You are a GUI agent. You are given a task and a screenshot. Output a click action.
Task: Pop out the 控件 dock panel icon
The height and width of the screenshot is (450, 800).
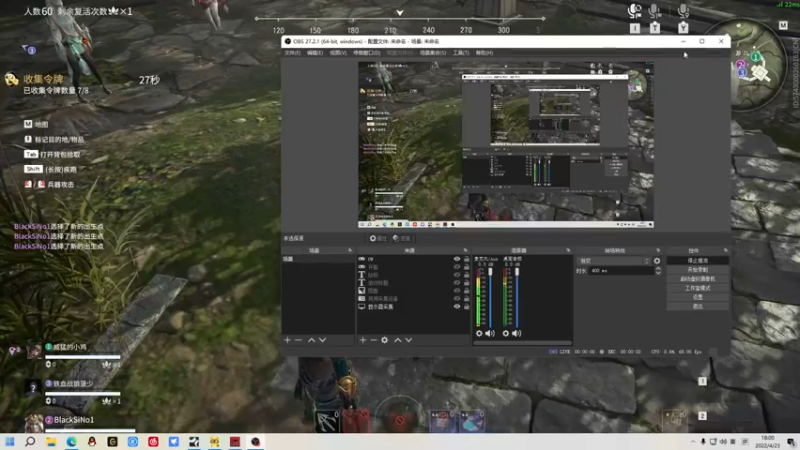[x=726, y=251]
